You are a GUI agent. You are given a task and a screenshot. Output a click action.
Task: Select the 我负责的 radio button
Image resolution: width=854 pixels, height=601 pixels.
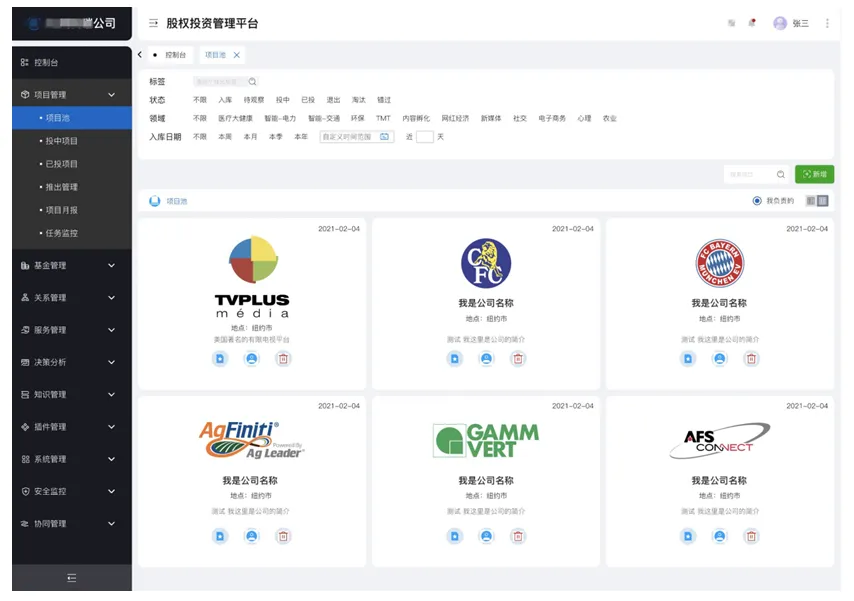[x=757, y=201]
